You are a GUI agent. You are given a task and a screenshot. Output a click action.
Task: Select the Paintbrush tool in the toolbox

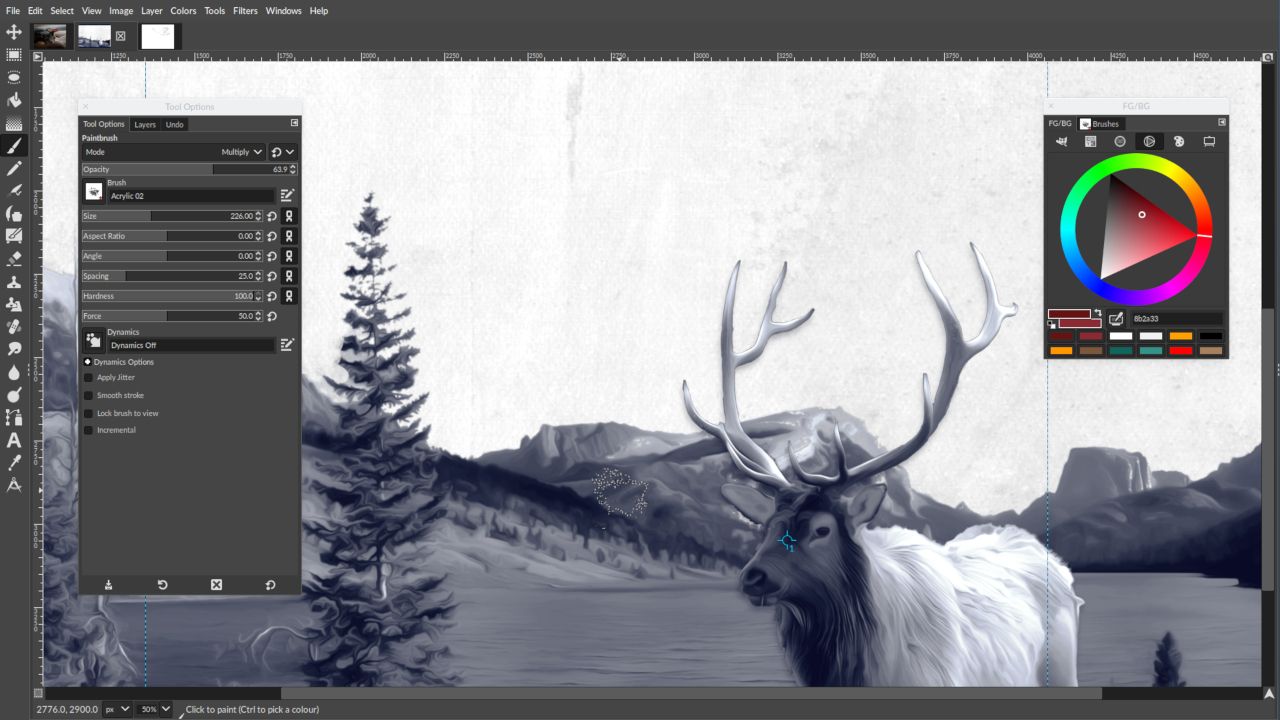pyautogui.click(x=14, y=146)
